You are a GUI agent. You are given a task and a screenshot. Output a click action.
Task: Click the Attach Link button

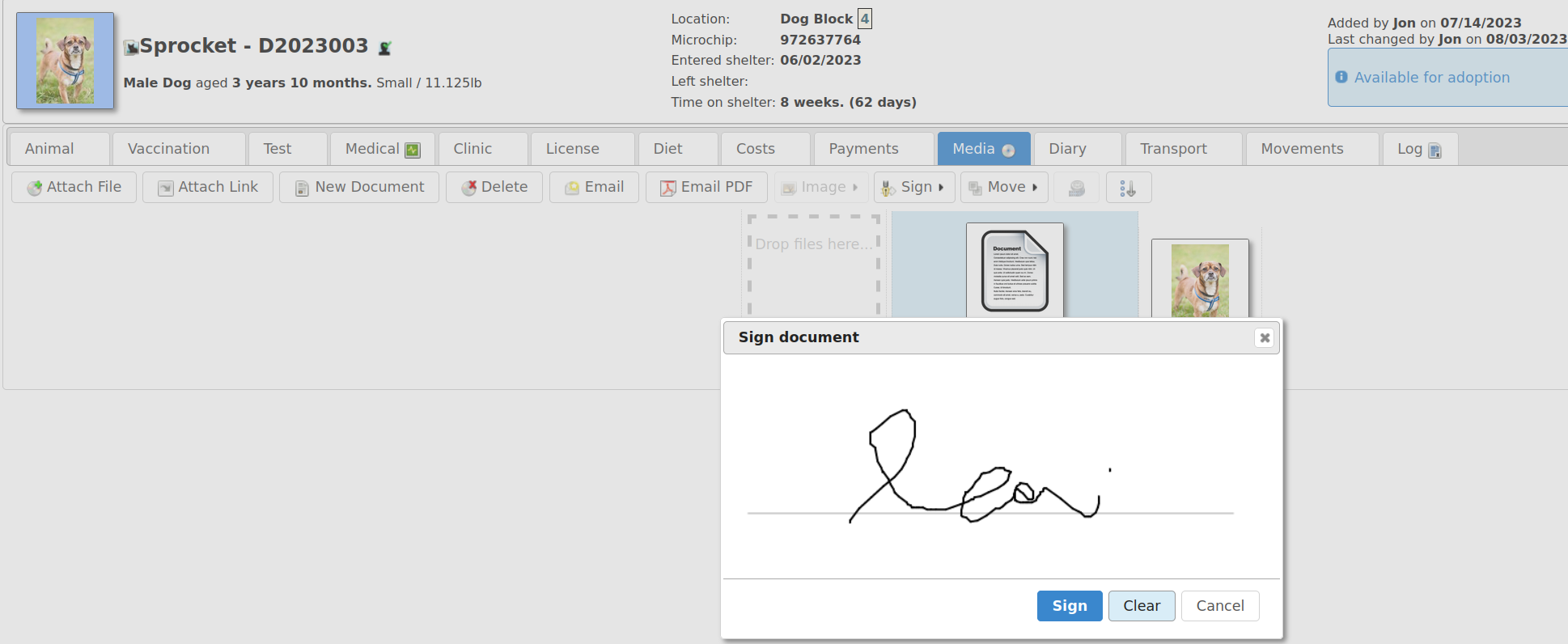pyautogui.click(x=208, y=187)
